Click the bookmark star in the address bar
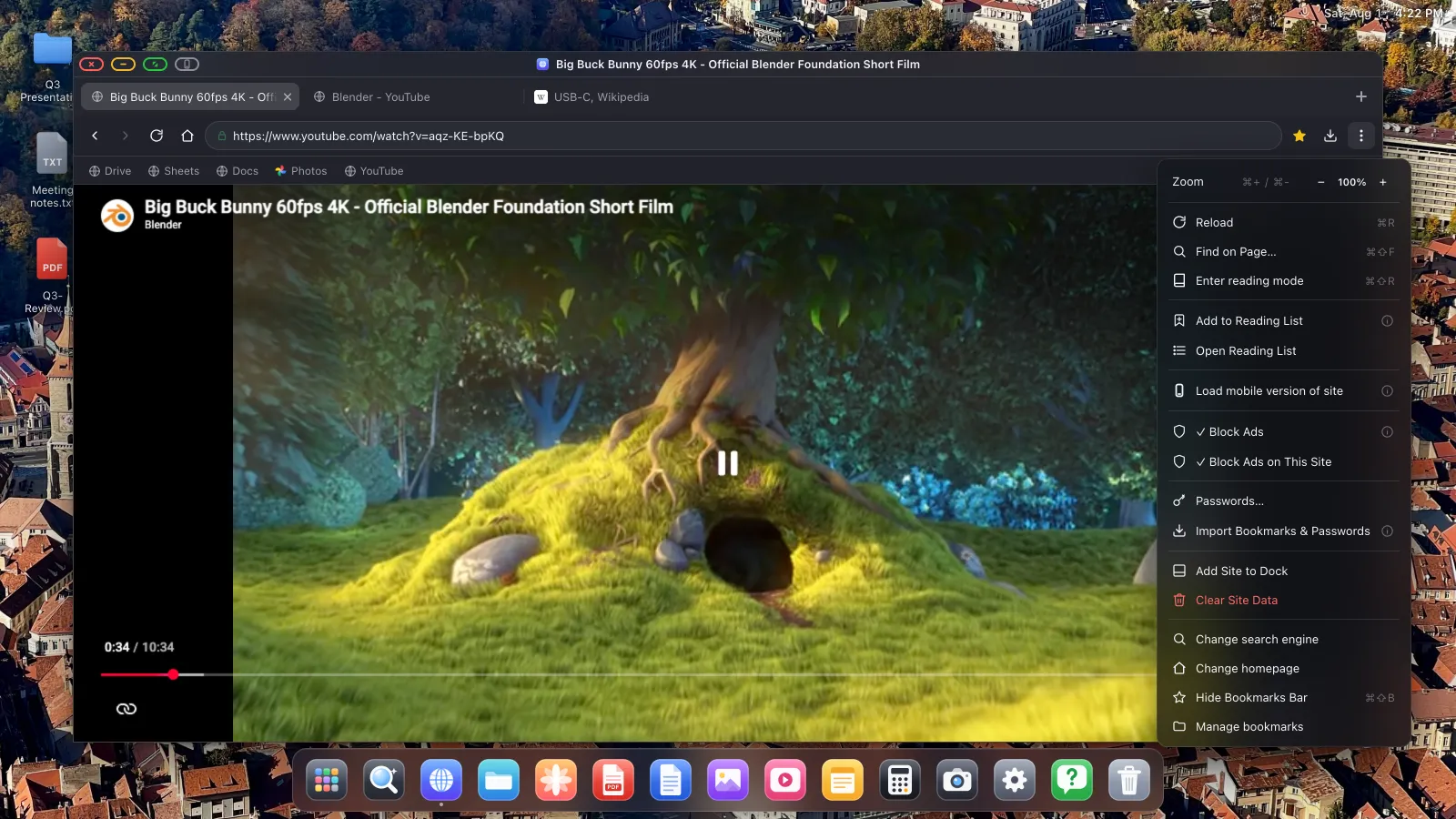1456x819 pixels. (x=1299, y=136)
